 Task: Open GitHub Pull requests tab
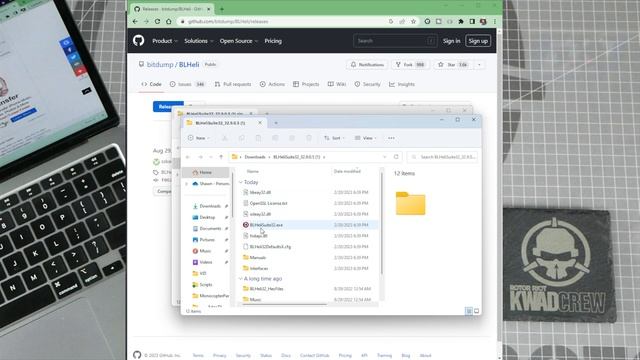[x=233, y=84]
